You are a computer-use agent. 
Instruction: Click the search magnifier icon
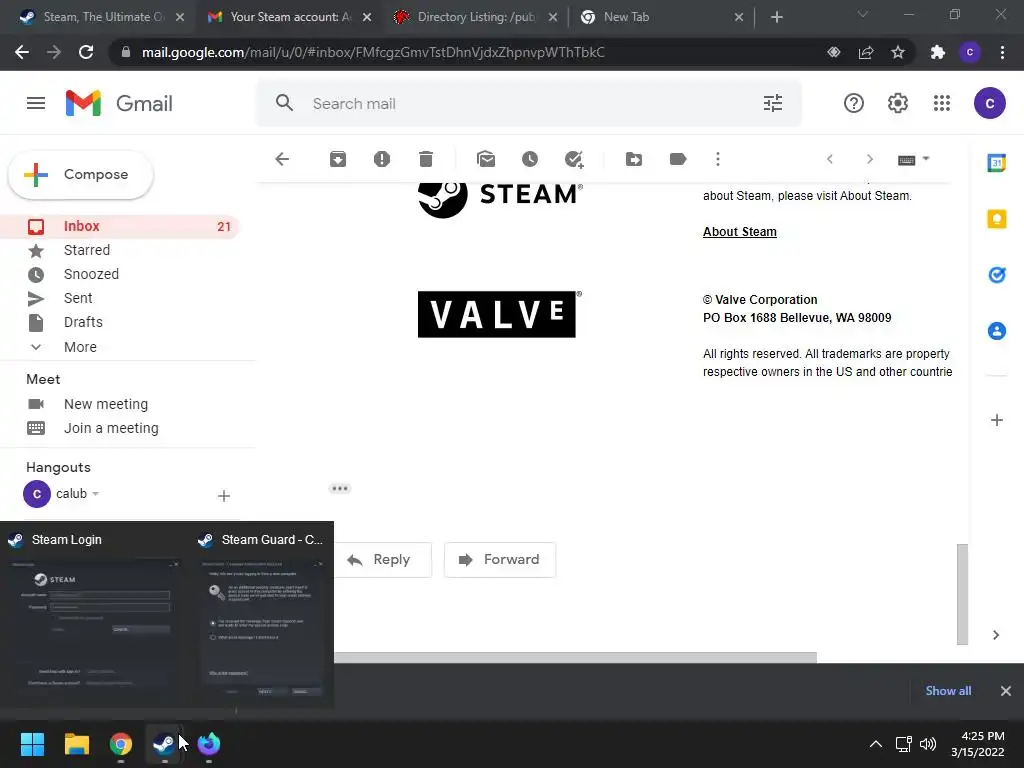(284, 103)
